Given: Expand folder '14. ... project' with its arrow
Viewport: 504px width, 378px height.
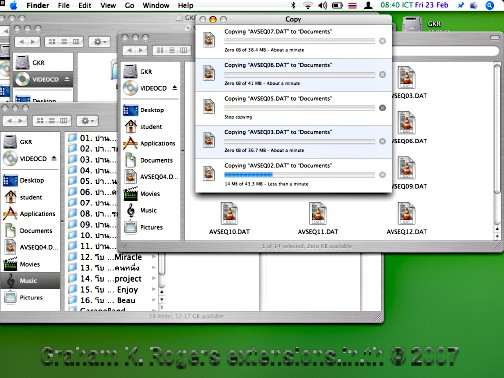Looking at the screenshot, I should pyautogui.click(x=154, y=279).
